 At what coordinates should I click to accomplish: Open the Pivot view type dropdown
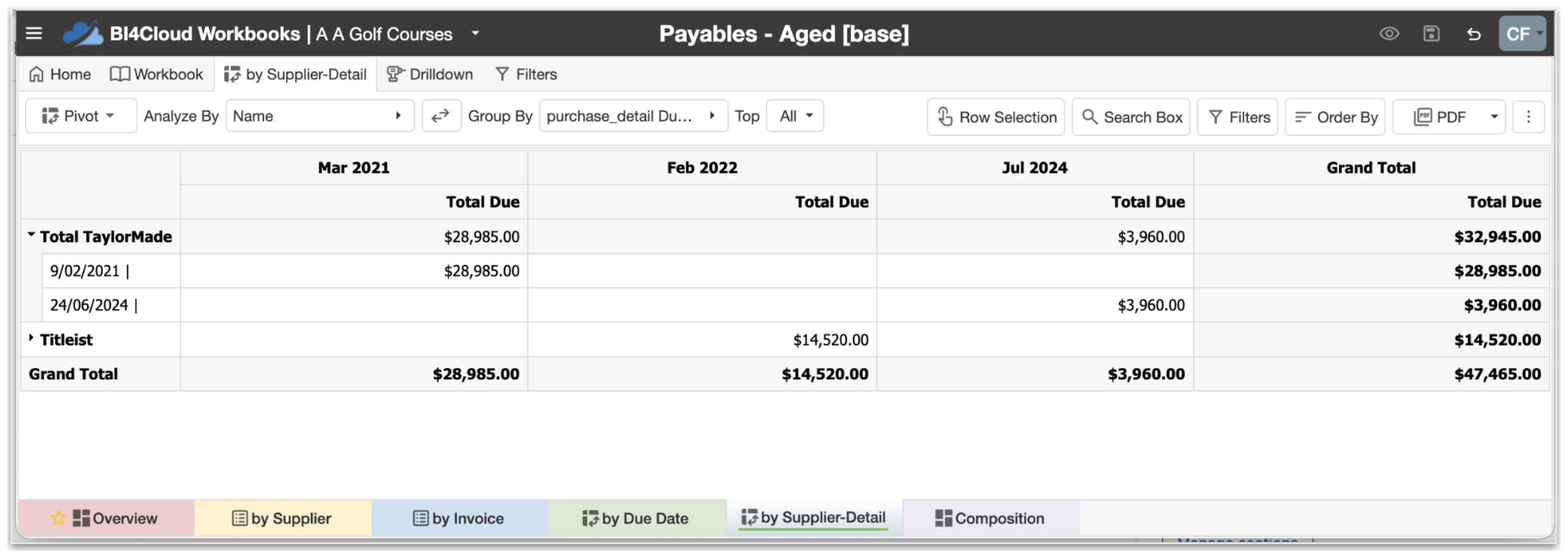80,116
